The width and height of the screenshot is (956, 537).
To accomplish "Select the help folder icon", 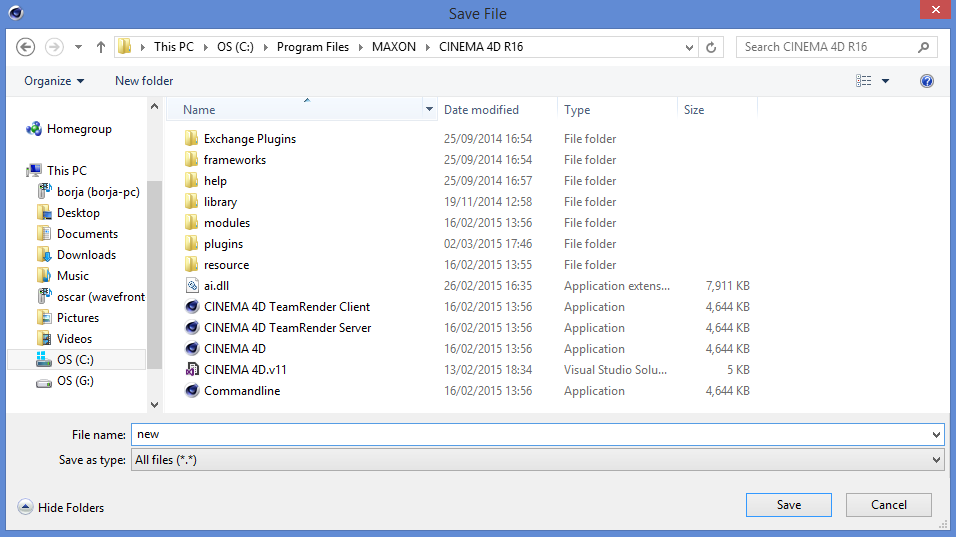I will click(x=191, y=180).
